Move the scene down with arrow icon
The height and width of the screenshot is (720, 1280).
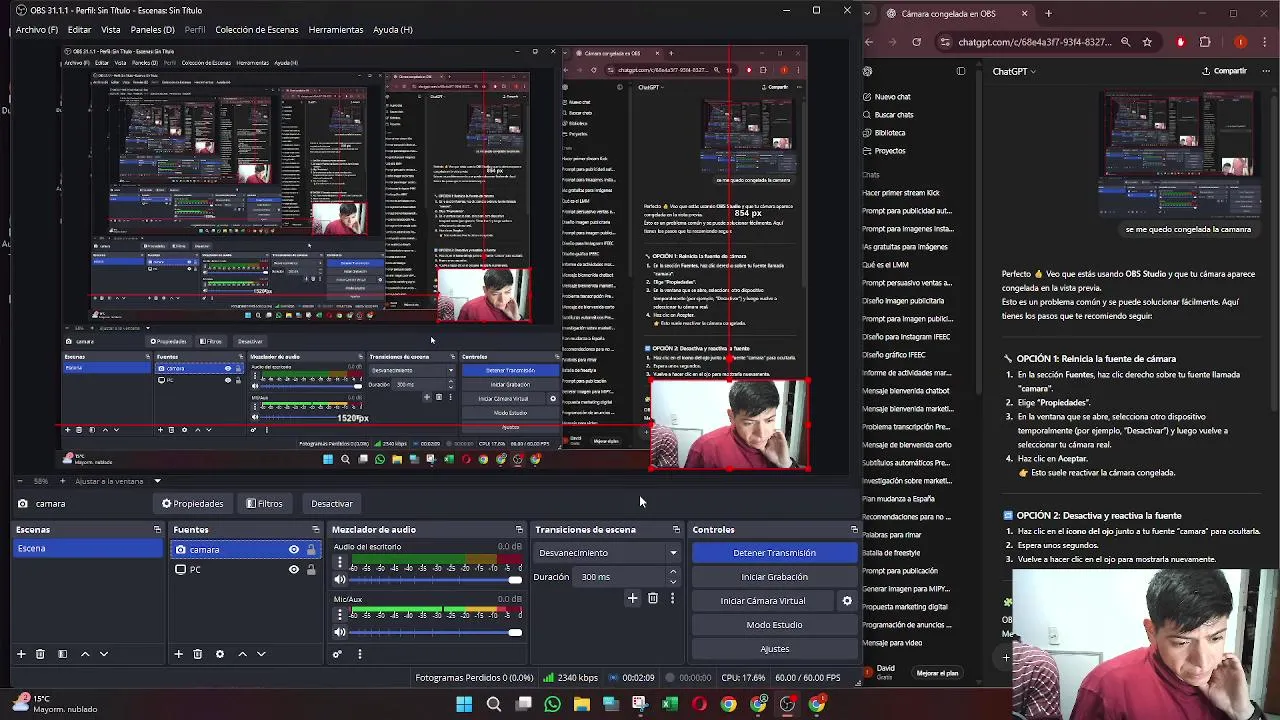click(x=103, y=653)
